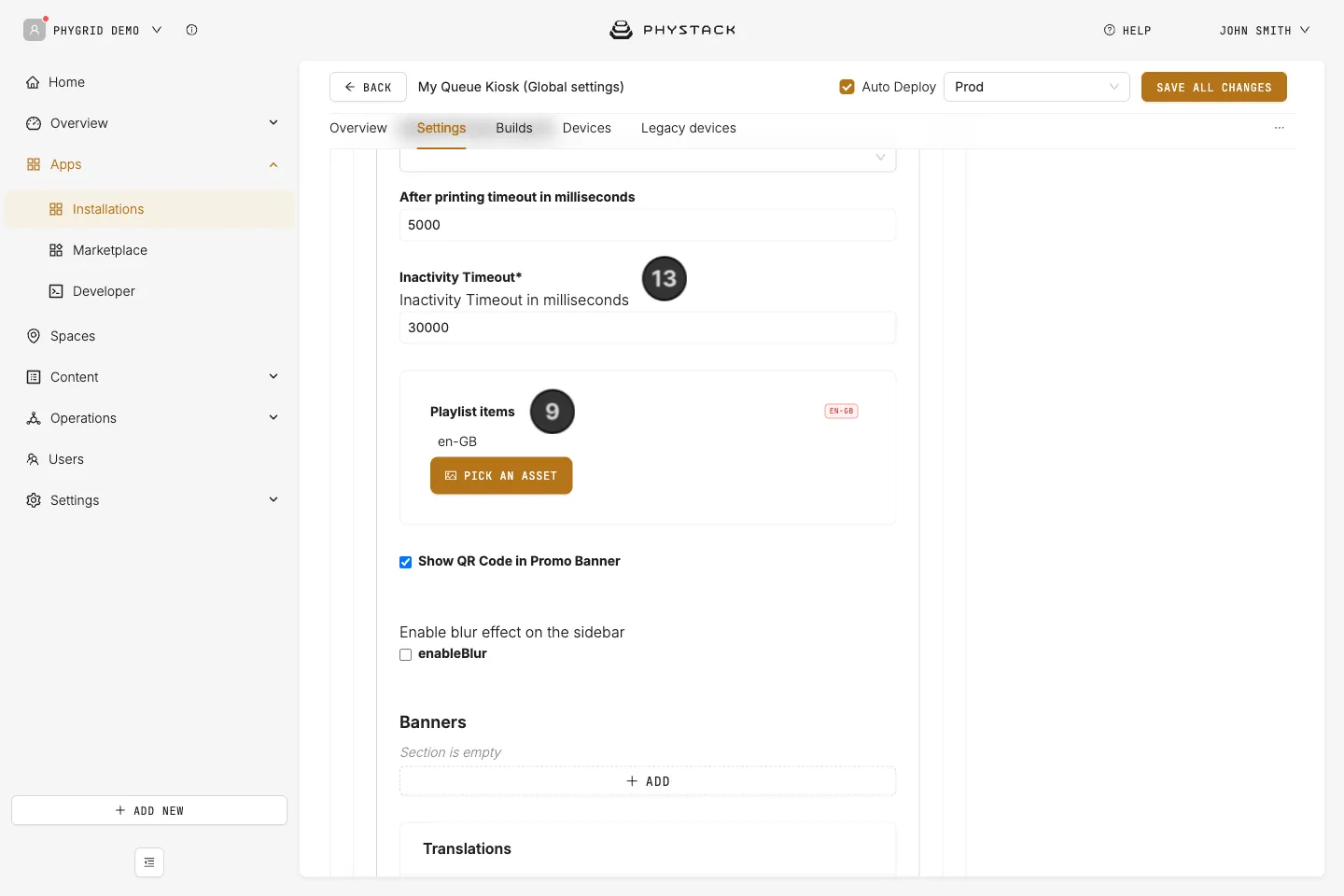Open the John Smith account menu

1265,30
